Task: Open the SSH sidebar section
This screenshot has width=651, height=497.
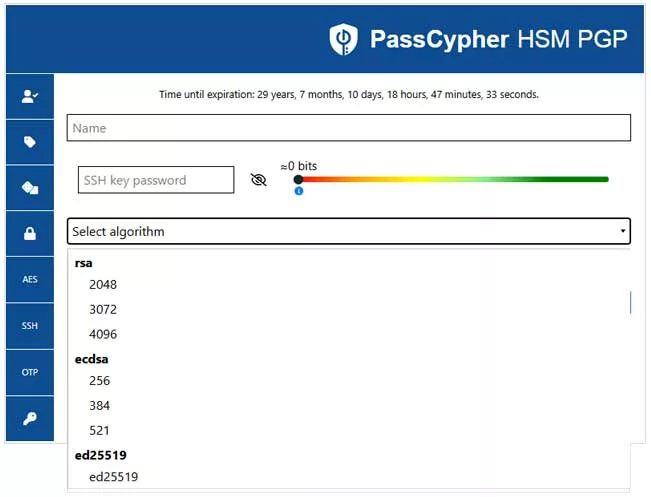Action: (30, 326)
